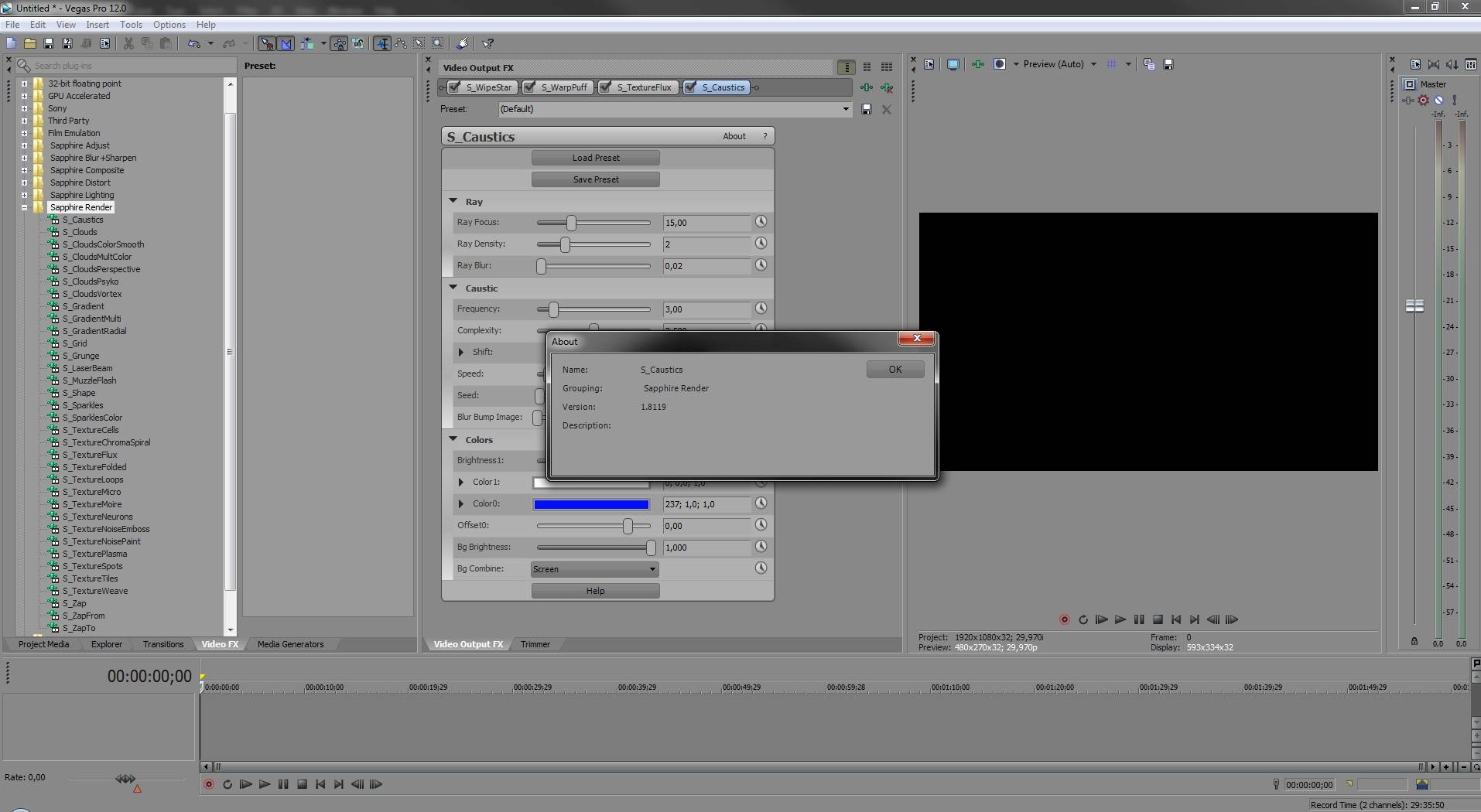This screenshot has height=812, width=1481.
Task: Collapse the Ray parameter section
Action: (x=453, y=201)
